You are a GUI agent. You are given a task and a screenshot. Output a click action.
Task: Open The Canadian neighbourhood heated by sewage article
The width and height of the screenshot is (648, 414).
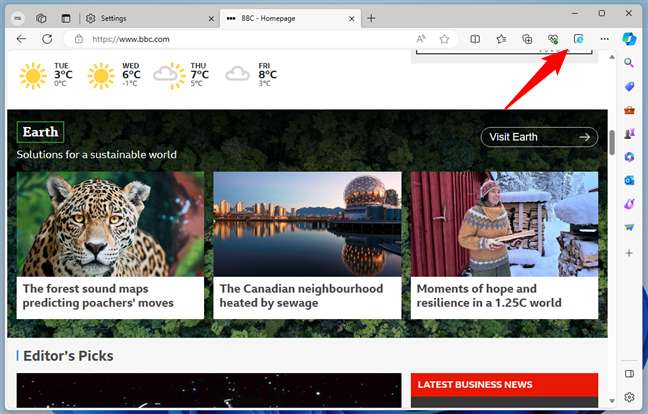click(x=301, y=295)
